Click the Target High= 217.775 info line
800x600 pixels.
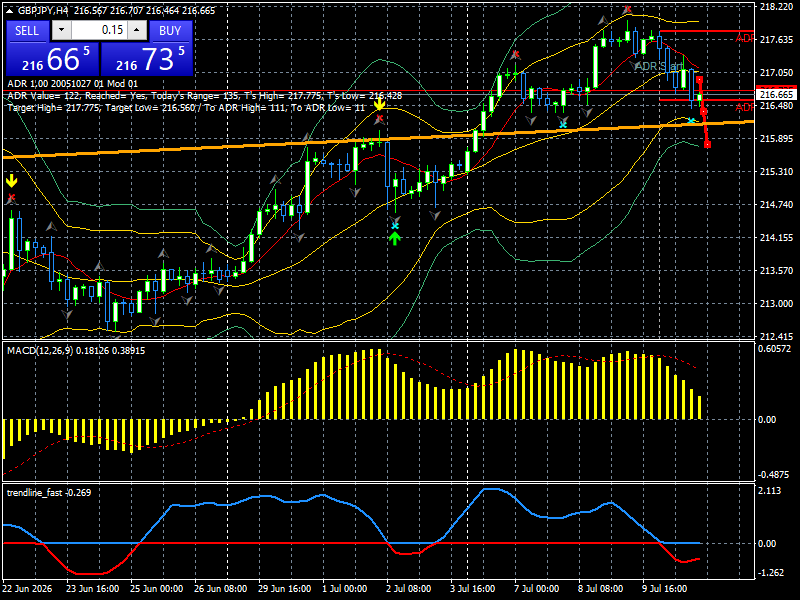pos(186,108)
